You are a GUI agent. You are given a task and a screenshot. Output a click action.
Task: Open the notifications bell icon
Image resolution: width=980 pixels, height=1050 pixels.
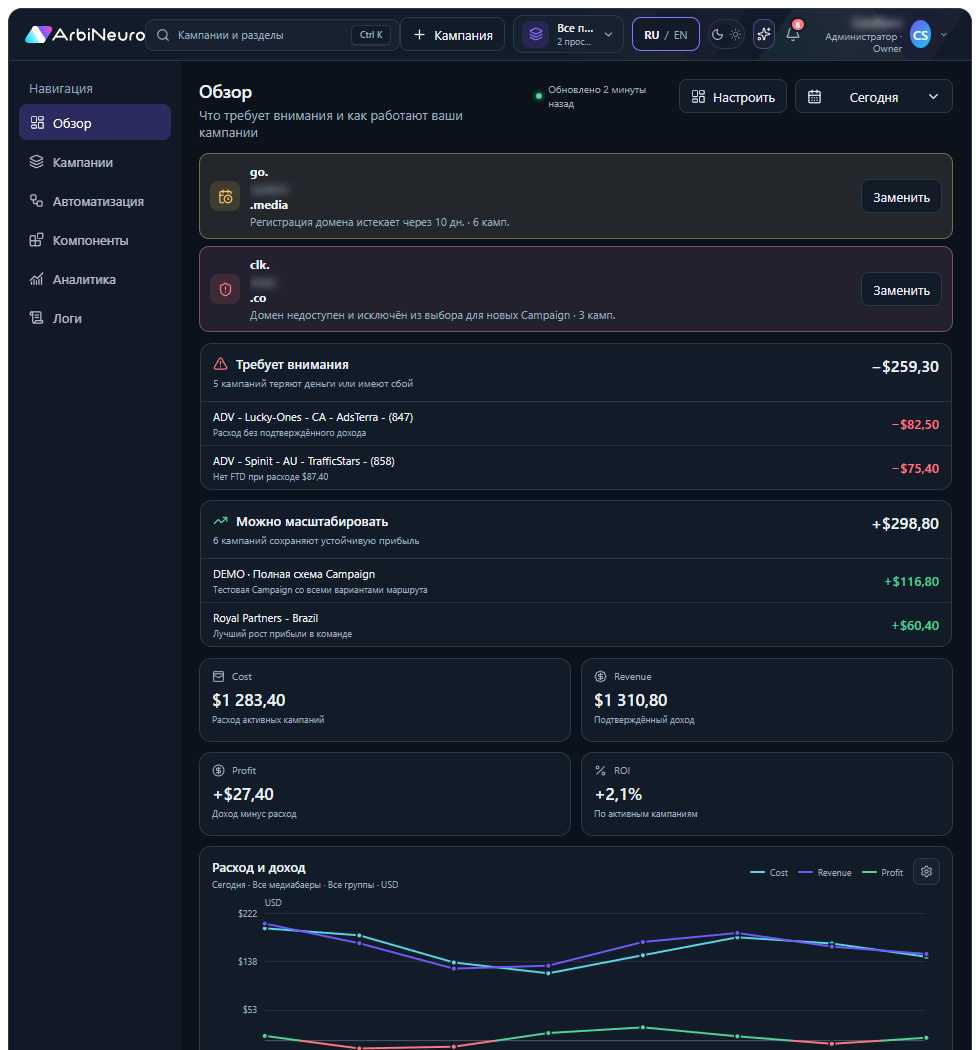coord(792,34)
